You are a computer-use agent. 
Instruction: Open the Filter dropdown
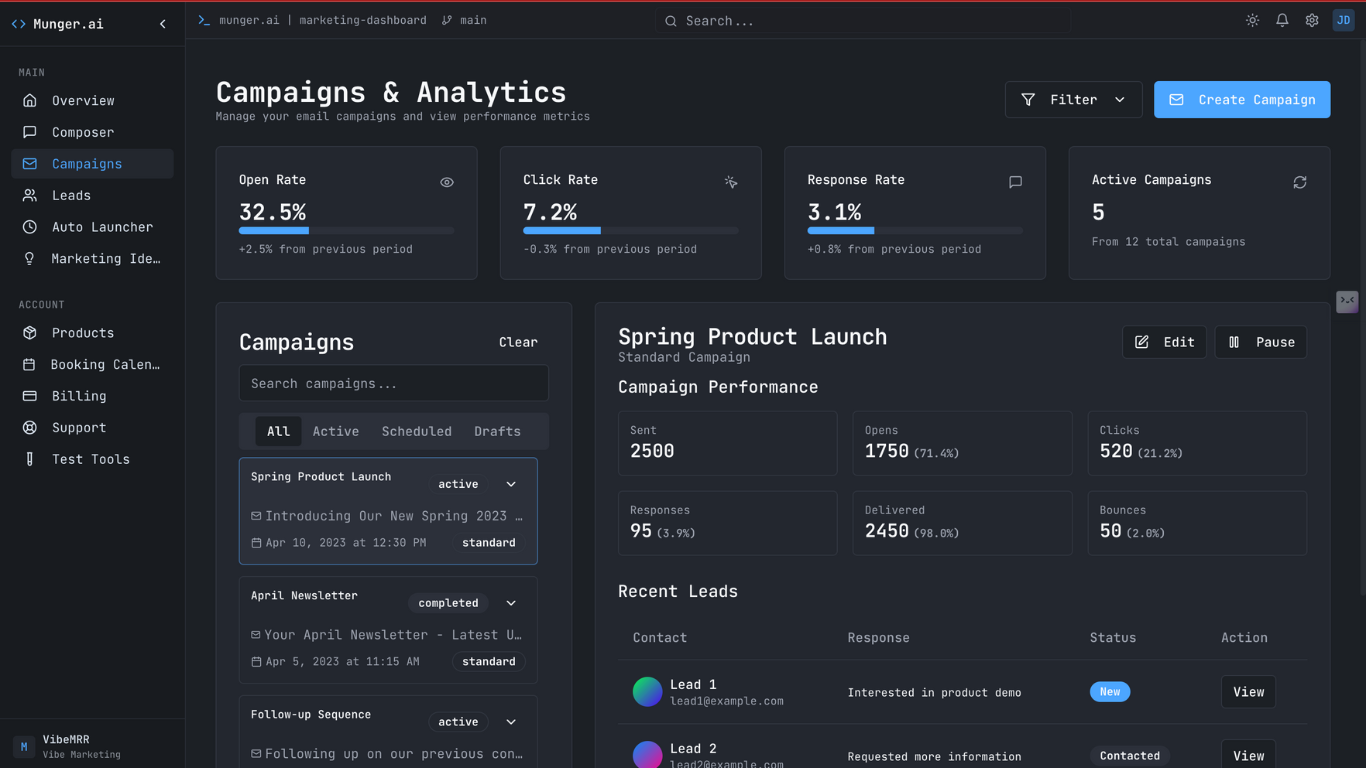coord(1073,100)
